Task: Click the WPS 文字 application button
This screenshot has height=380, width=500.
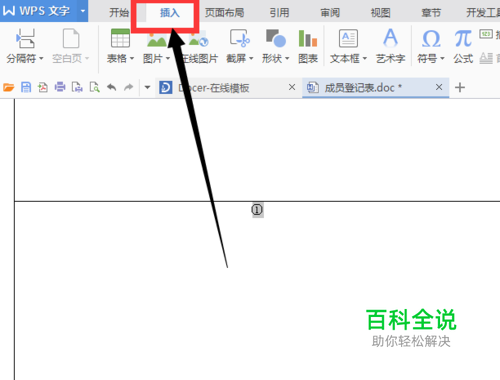Action: (38, 11)
